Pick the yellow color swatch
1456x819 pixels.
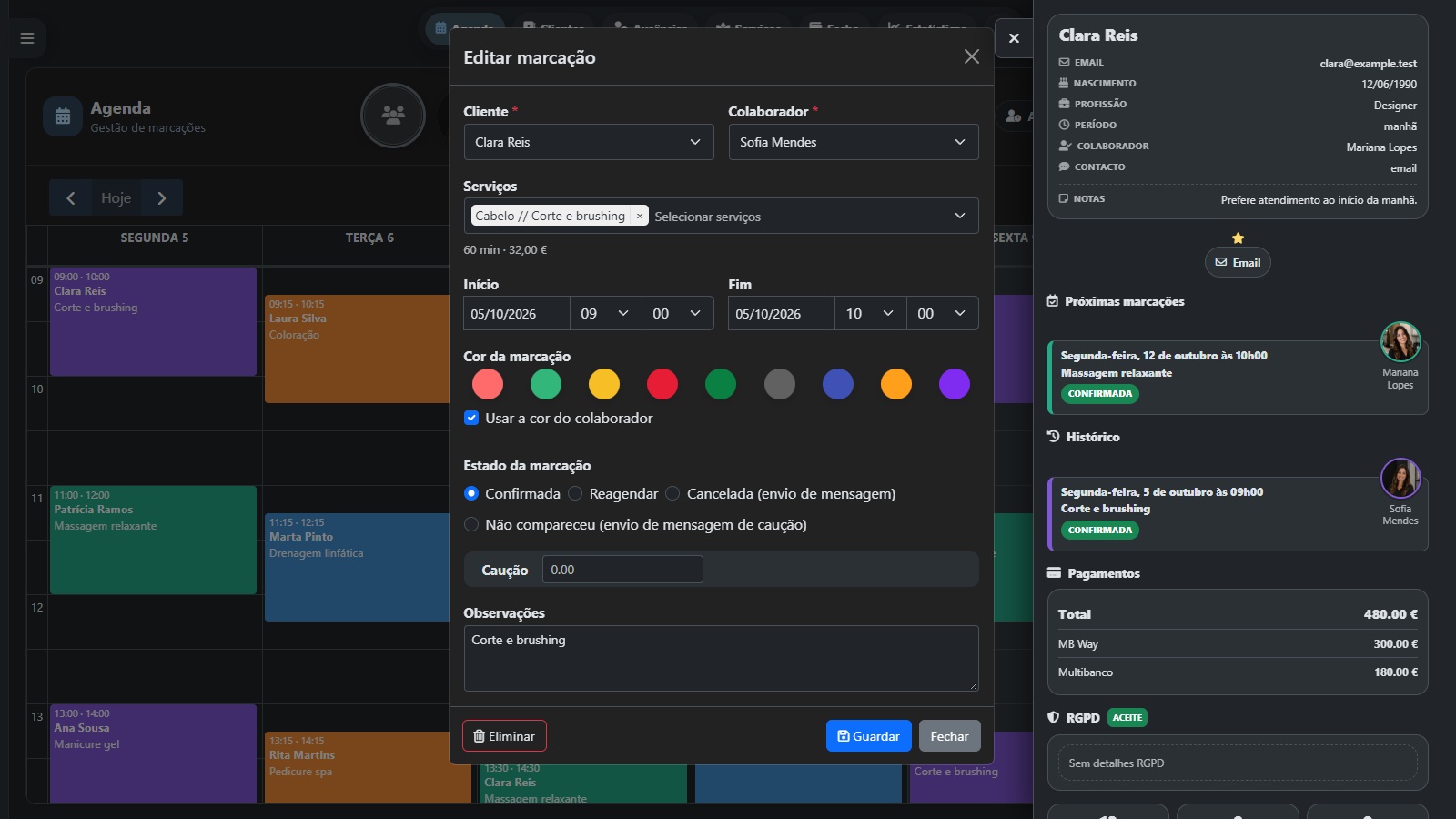[604, 384]
